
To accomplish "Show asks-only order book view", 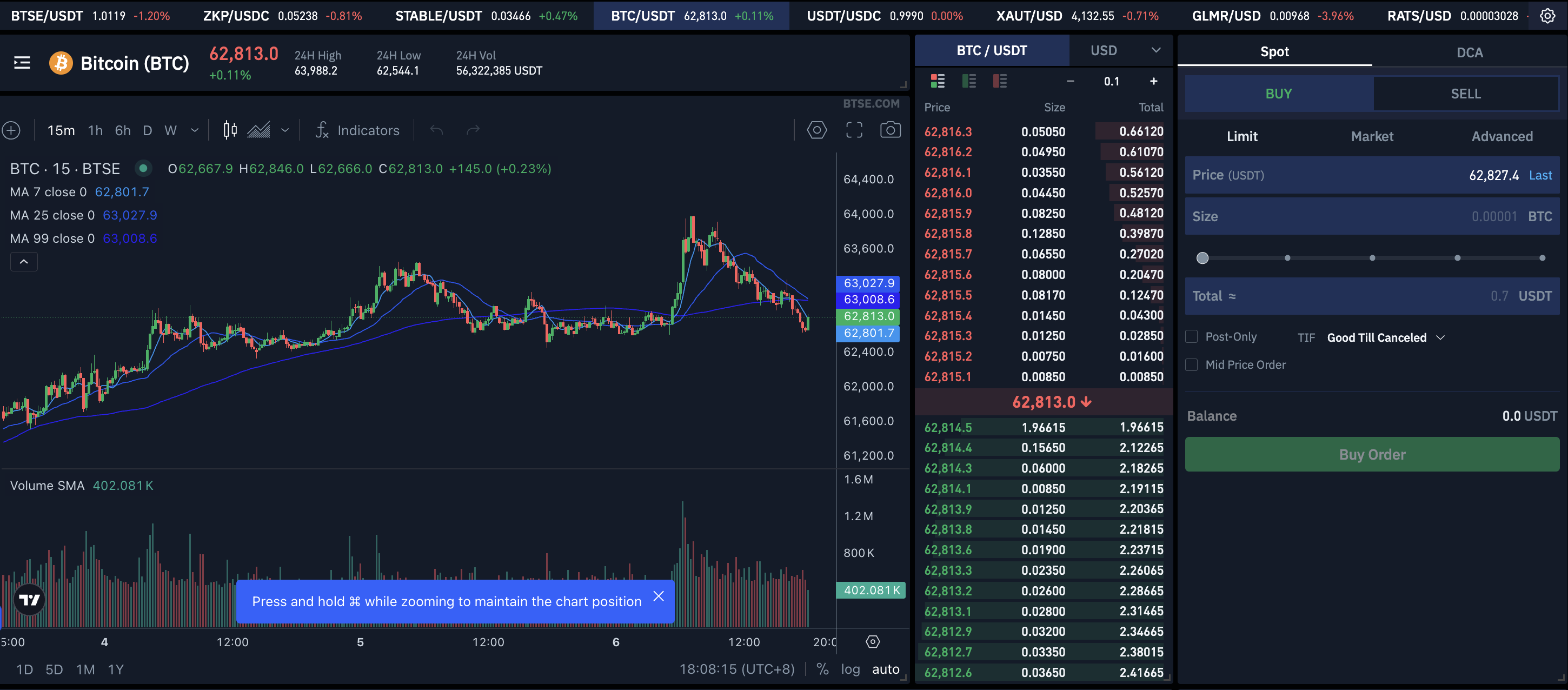I will [x=1000, y=81].
